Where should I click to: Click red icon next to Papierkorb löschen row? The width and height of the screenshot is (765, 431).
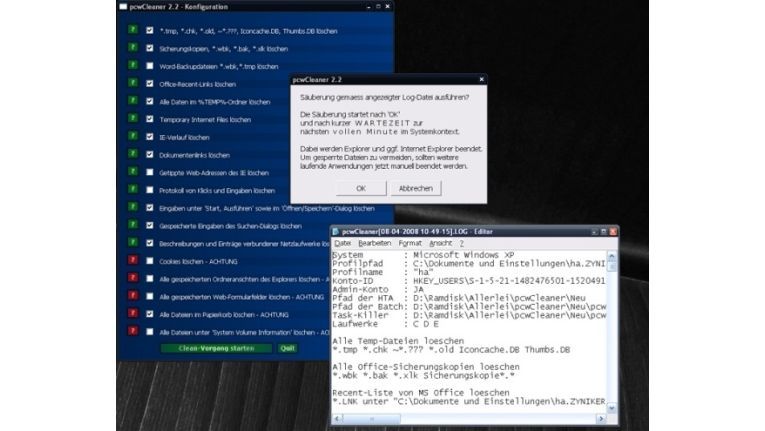(x=132, y=313)
